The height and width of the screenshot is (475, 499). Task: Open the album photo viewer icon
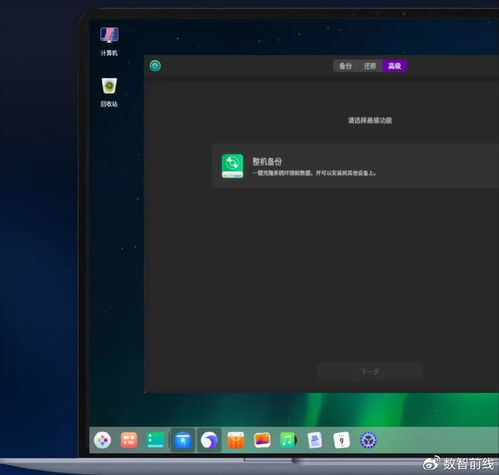pyautogui.click(x=262, y=440)
